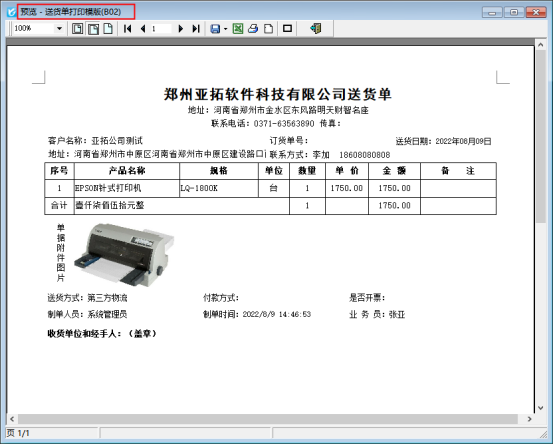Exit the preview using door icon
Viewport: 554px width, 444px height.
coord(316,28)
